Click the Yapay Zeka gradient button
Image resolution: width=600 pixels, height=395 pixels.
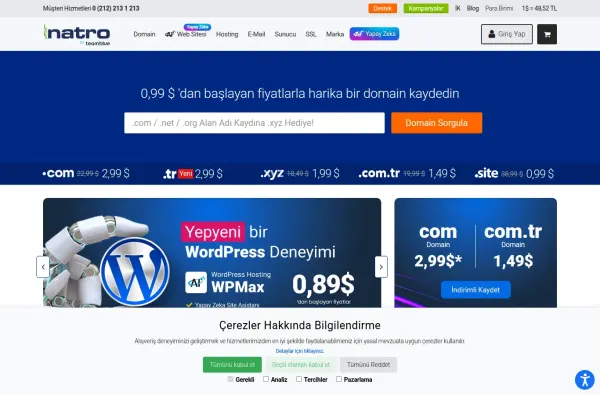[x=374, y=34]
